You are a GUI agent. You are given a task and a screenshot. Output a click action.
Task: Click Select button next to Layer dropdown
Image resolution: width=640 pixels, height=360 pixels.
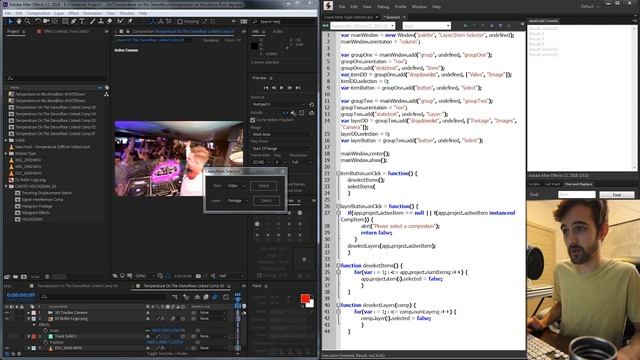(266, 200)
